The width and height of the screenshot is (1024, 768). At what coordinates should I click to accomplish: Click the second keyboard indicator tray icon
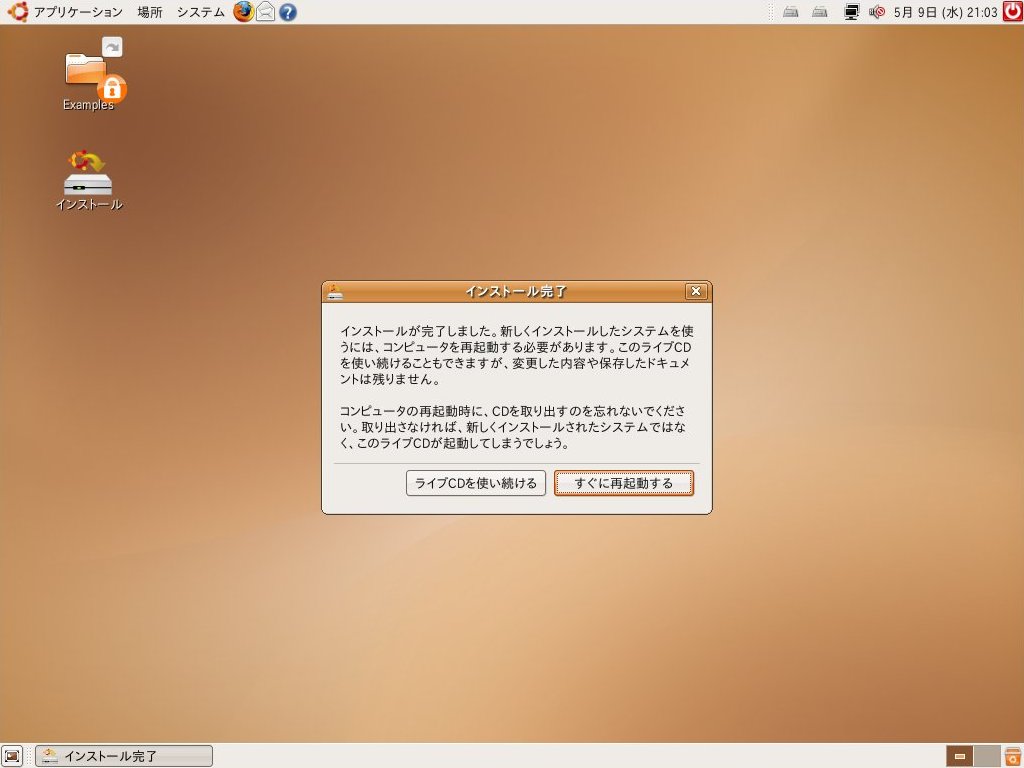point(820,12)
